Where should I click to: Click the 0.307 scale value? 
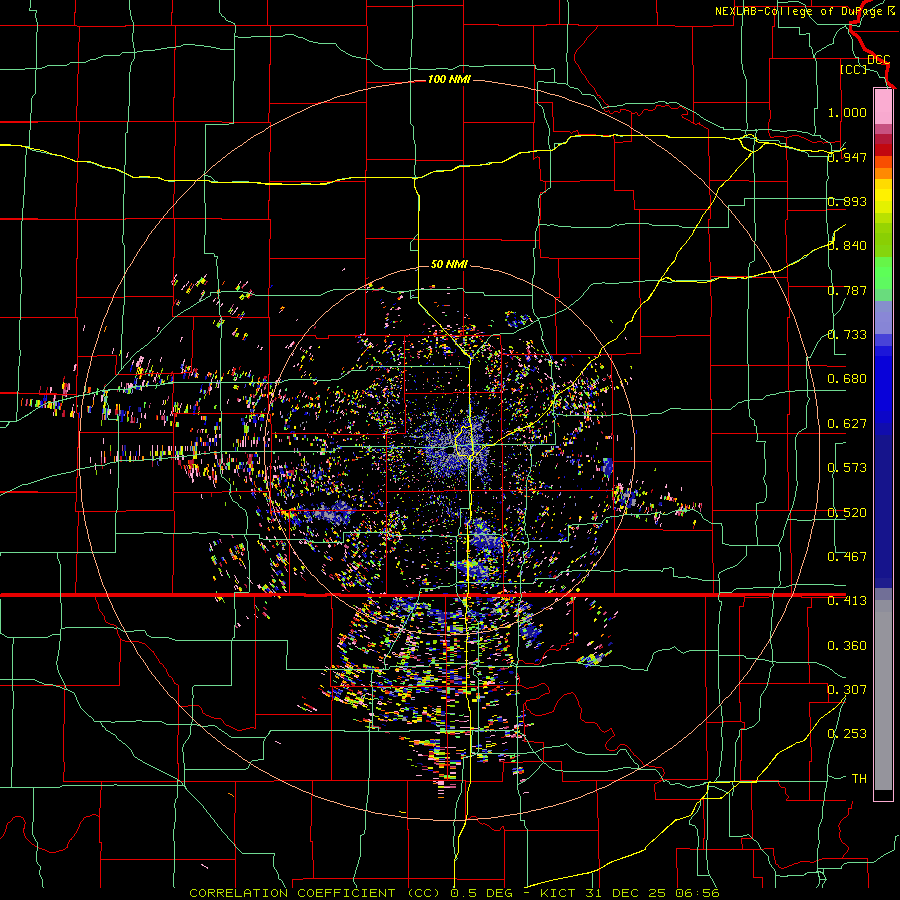(847, 690)
